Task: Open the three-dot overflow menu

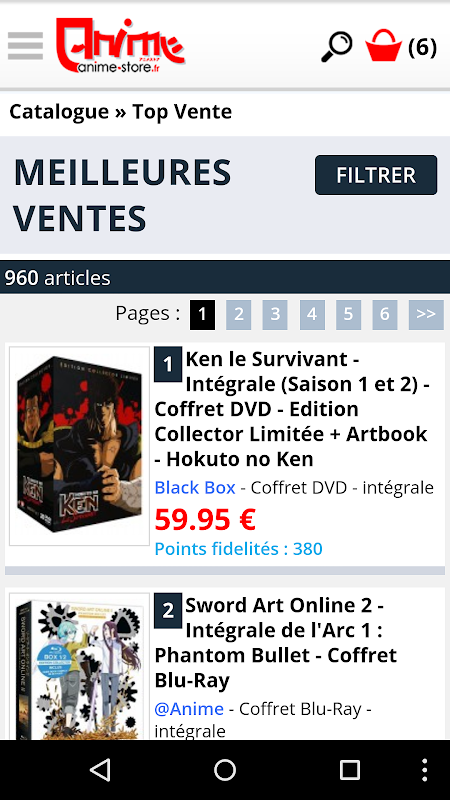Action: (424, 770)
